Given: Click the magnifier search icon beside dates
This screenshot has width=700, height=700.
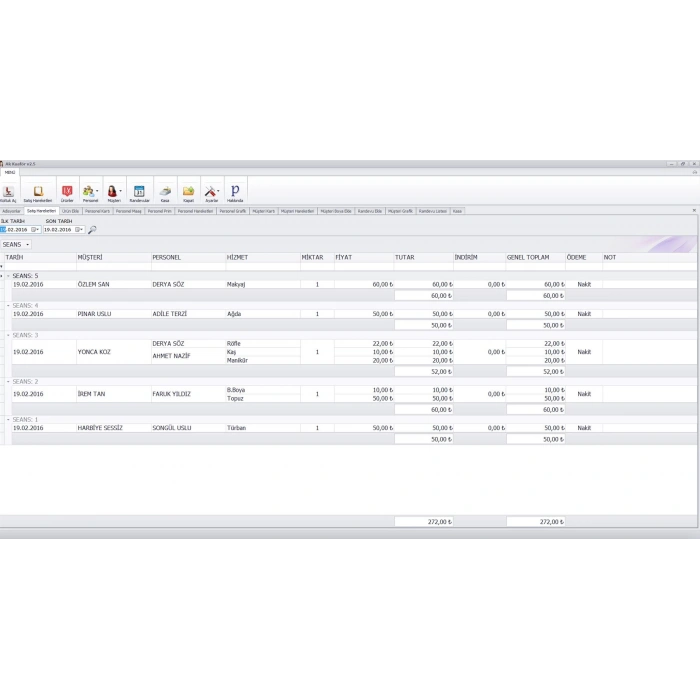Looking at the screenshot, I should click(x=92, y=230).
